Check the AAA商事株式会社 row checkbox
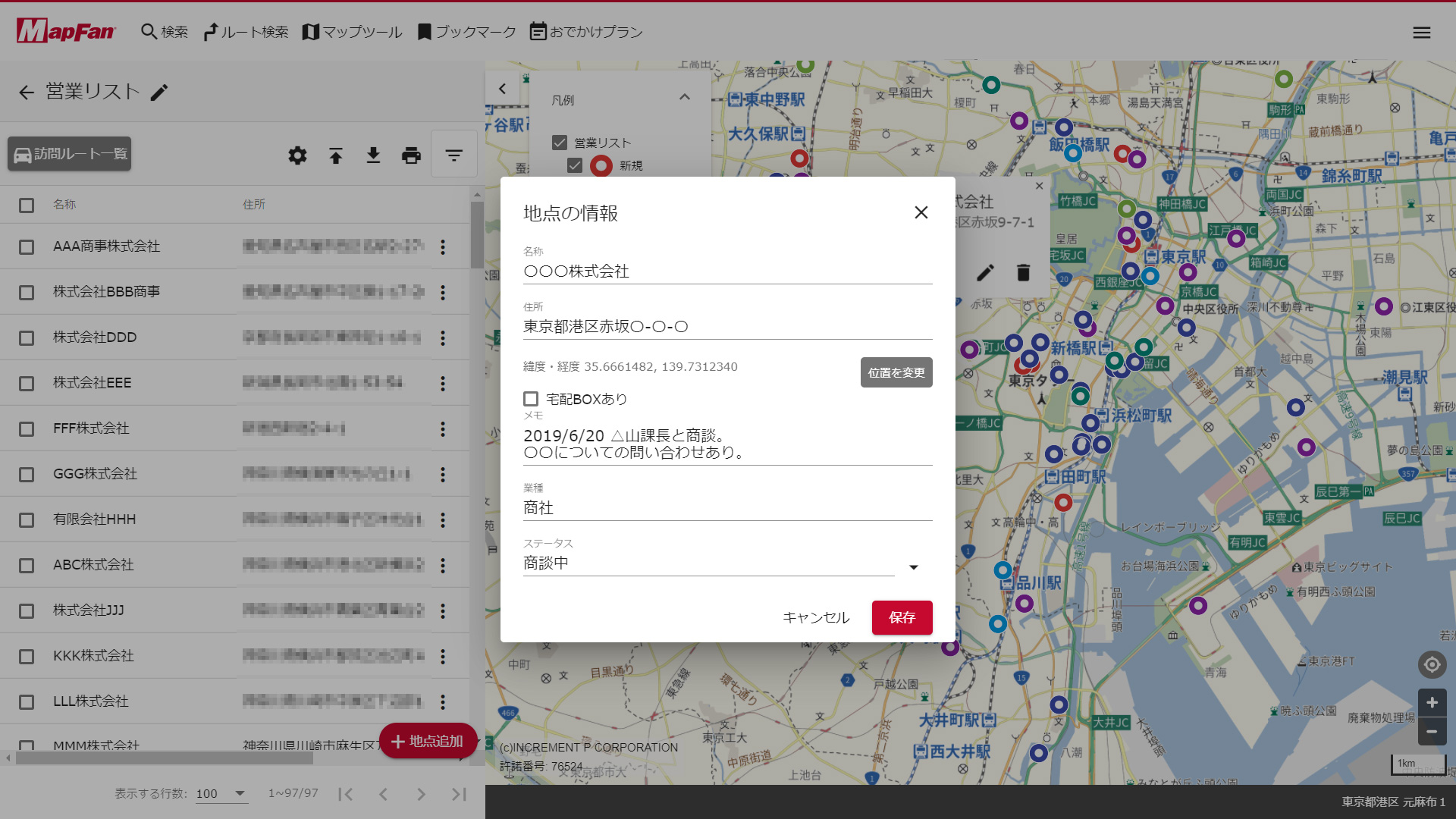Viewport: 1456px width, 819px height. point(27,247)
